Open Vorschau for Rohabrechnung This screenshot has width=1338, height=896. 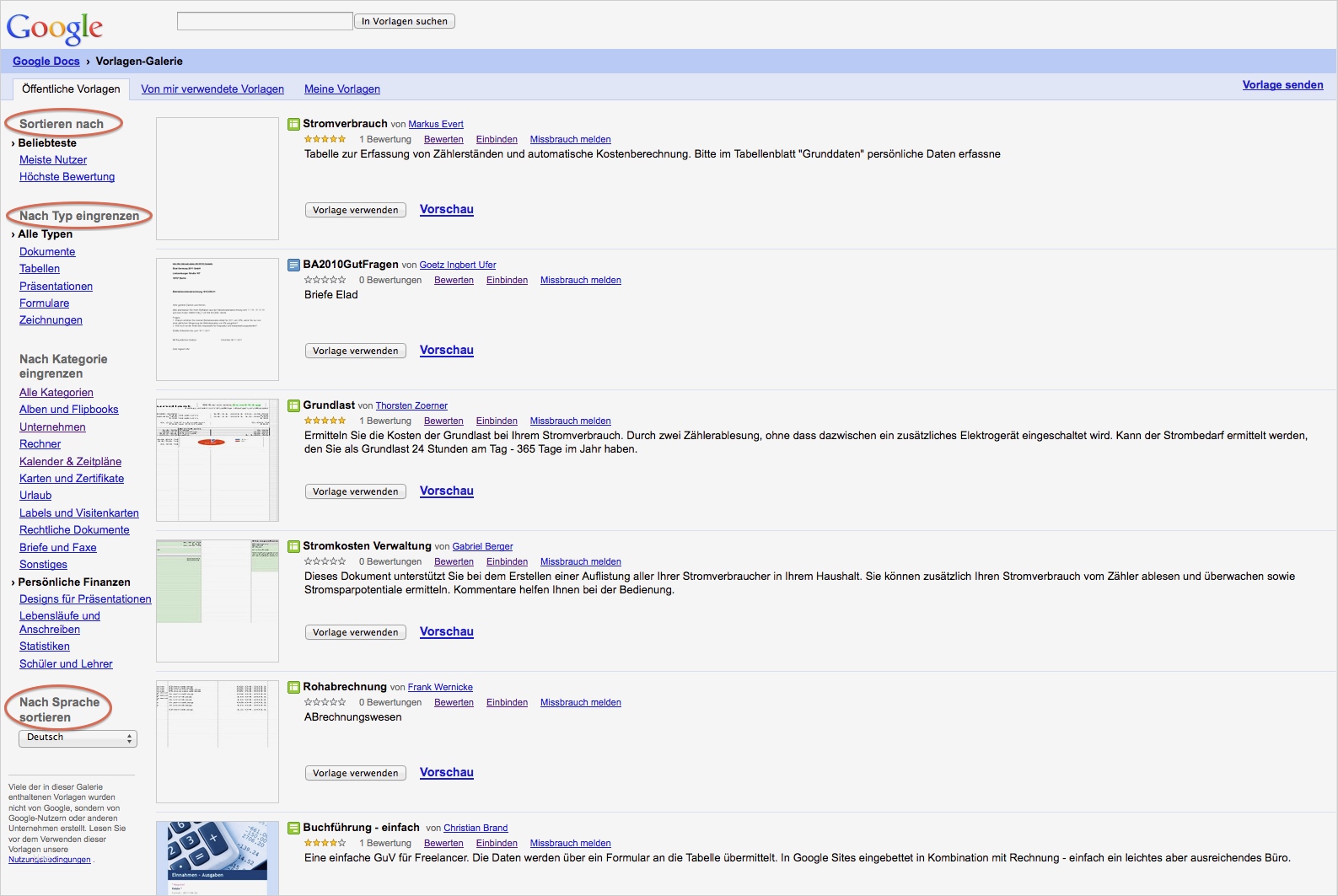pos(447,773)
